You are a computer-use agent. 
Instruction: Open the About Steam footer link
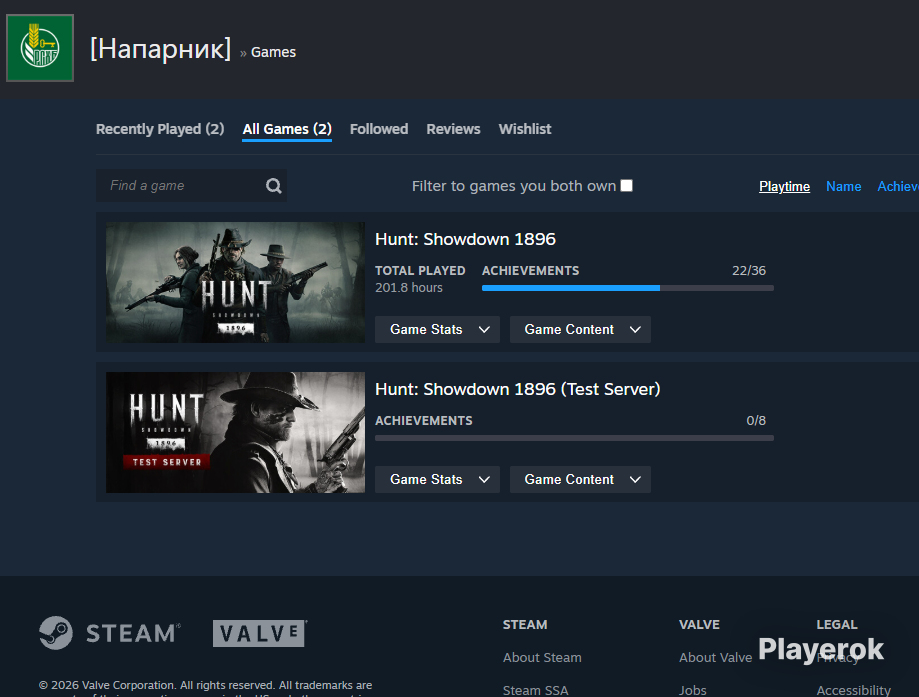542,658
